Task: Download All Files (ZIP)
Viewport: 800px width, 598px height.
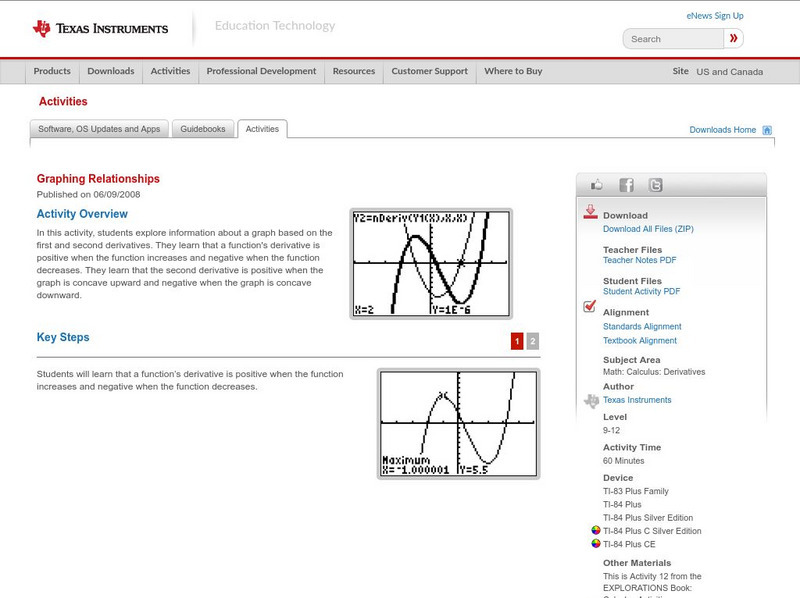Action: point(648,229)
